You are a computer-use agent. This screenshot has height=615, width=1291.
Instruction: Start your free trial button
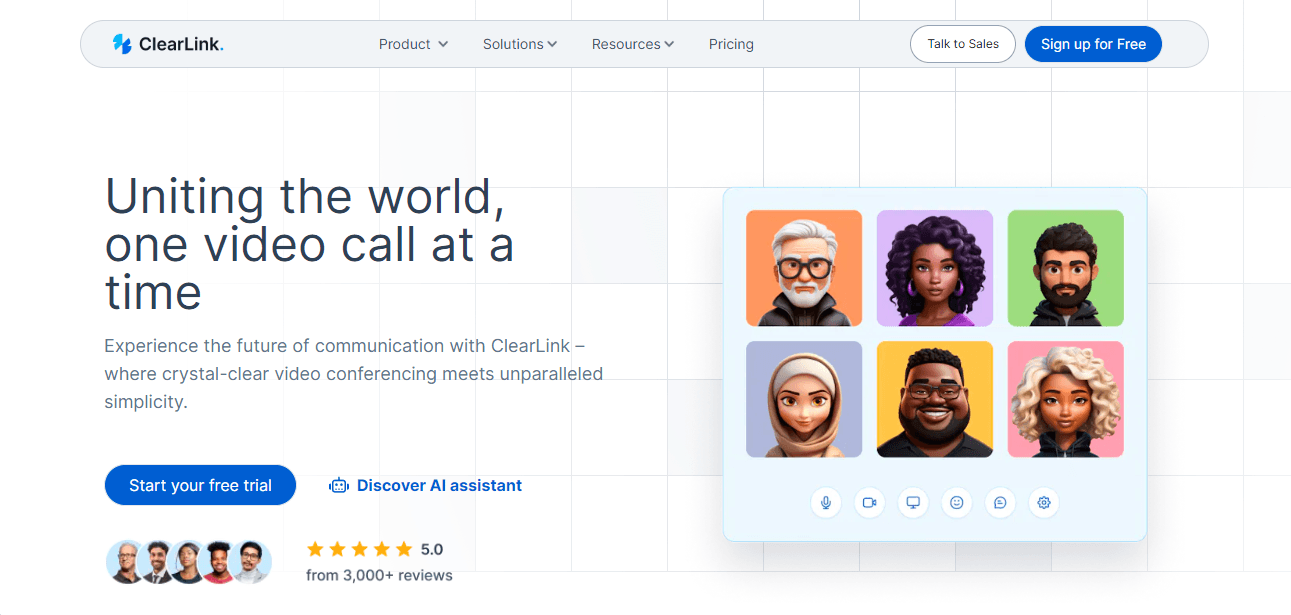click(200, 485)
